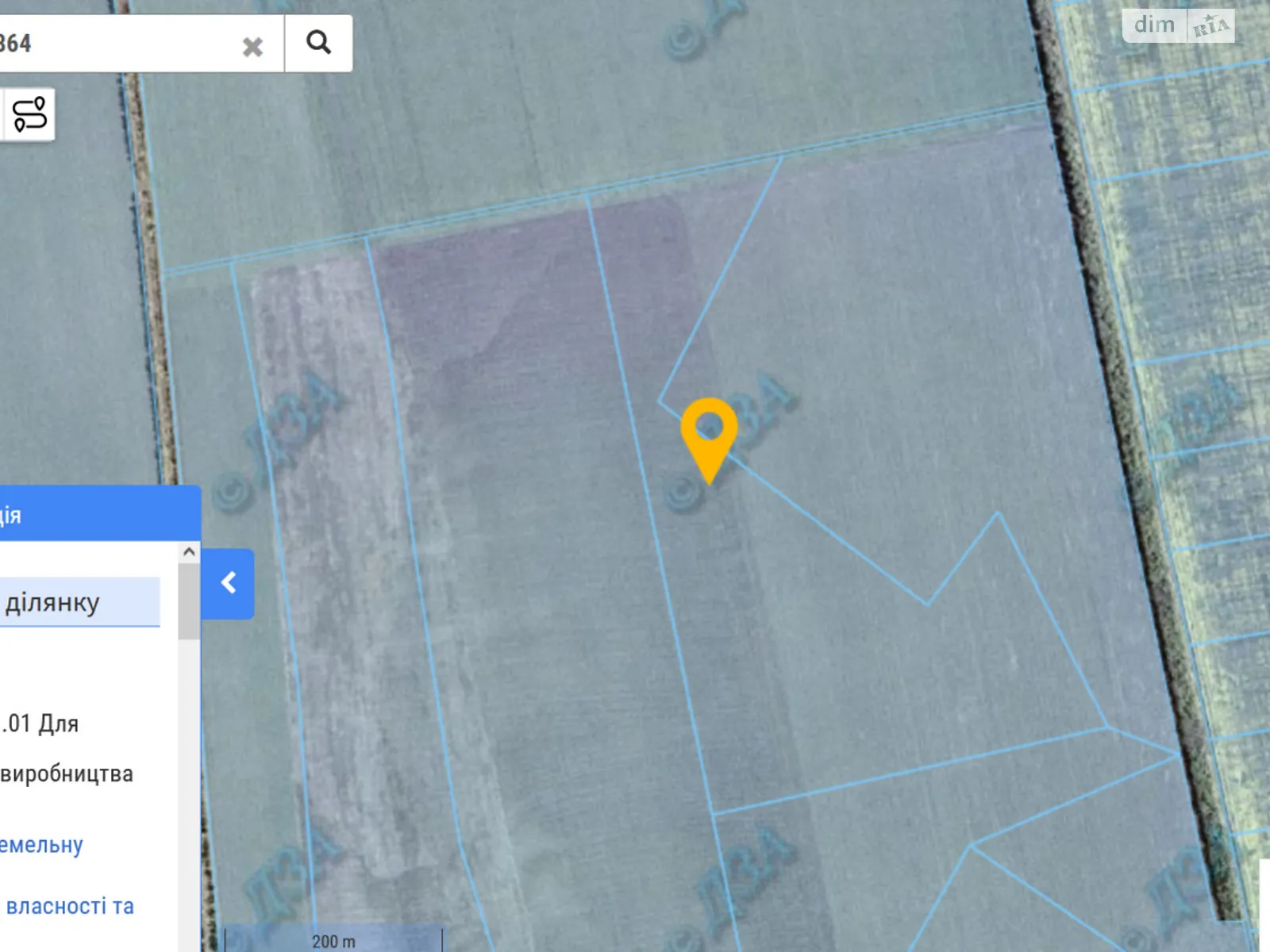1270x952 pixels.
Task: Click the '.01 Для' purpose text
Action: tap(40, 724)
